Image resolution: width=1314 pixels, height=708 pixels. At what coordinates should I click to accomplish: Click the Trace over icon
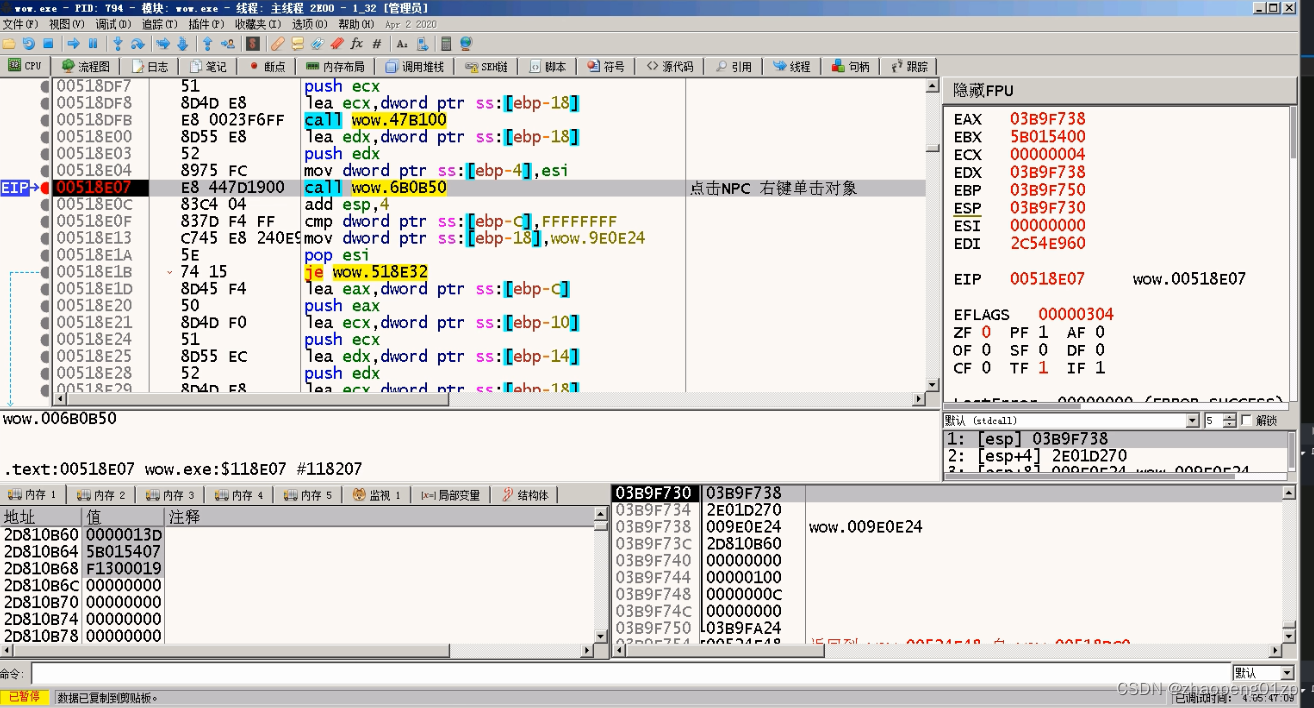point(182,44)
